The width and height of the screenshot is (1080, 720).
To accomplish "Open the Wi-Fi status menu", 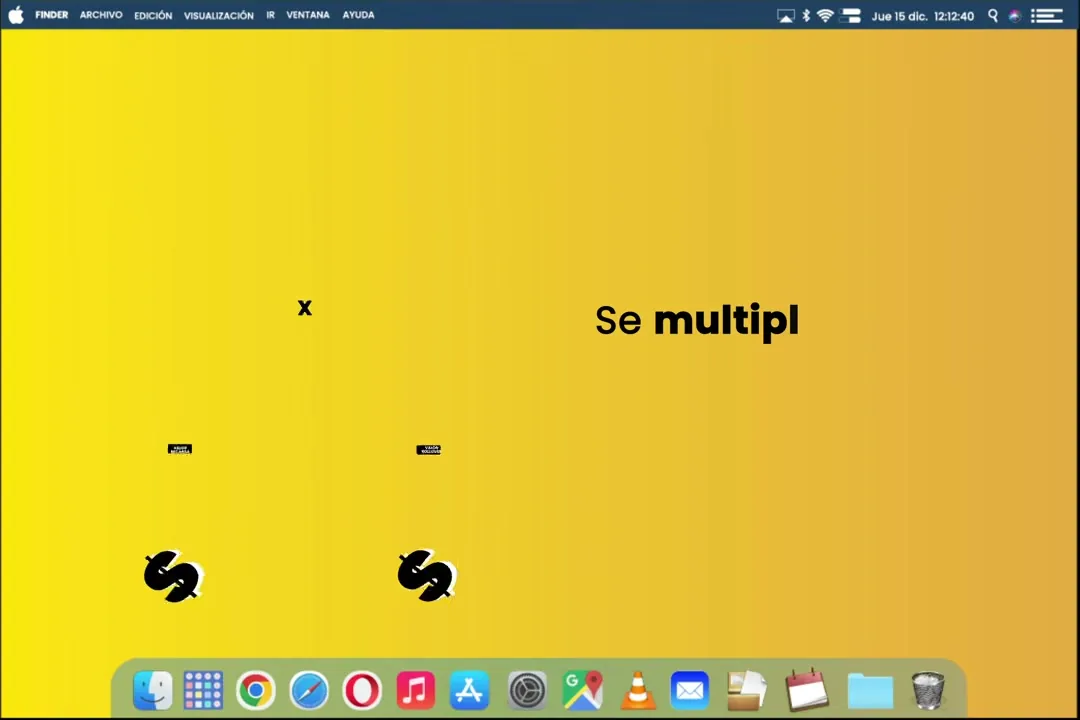I will coord(825,15).
